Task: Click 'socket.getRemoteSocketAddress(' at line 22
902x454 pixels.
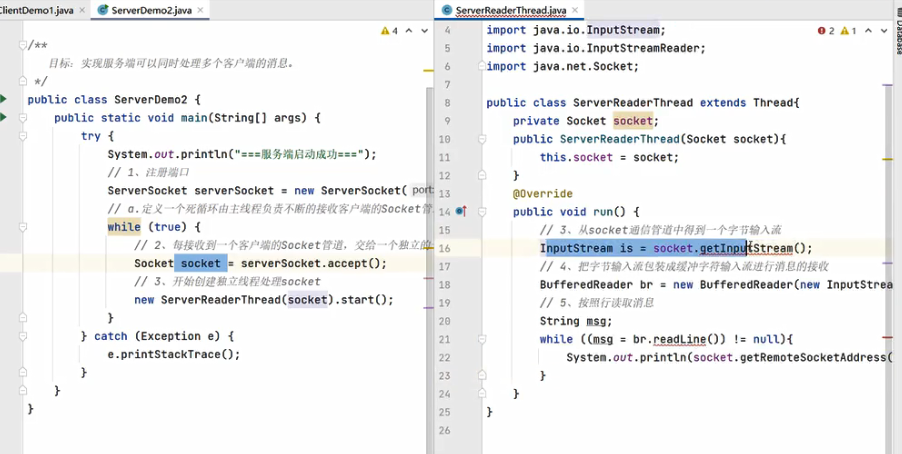Action: [x=792, y=357]
